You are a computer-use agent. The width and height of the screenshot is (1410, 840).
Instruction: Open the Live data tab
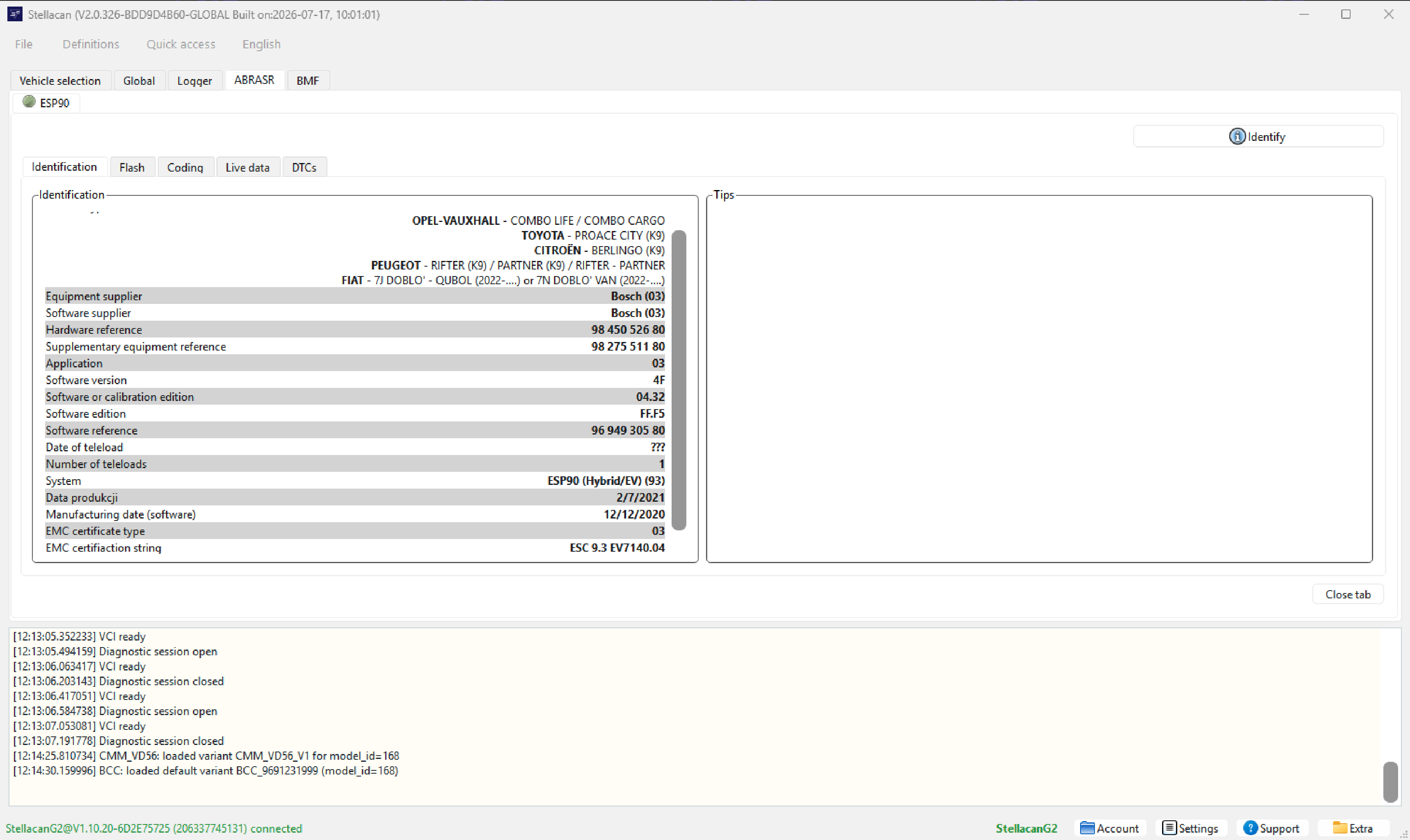(247, 168)
